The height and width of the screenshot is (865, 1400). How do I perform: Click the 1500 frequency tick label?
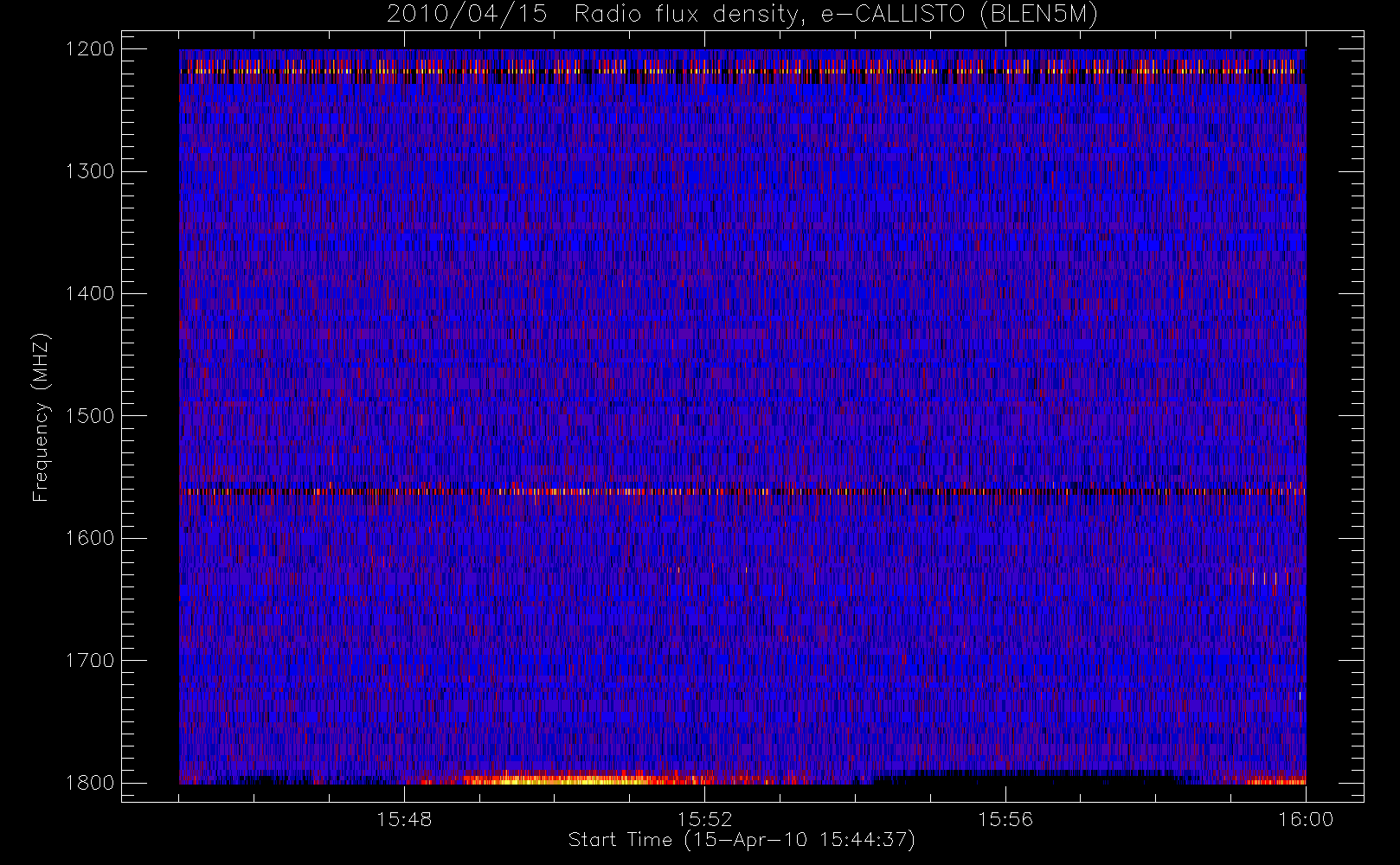point(90,416)
